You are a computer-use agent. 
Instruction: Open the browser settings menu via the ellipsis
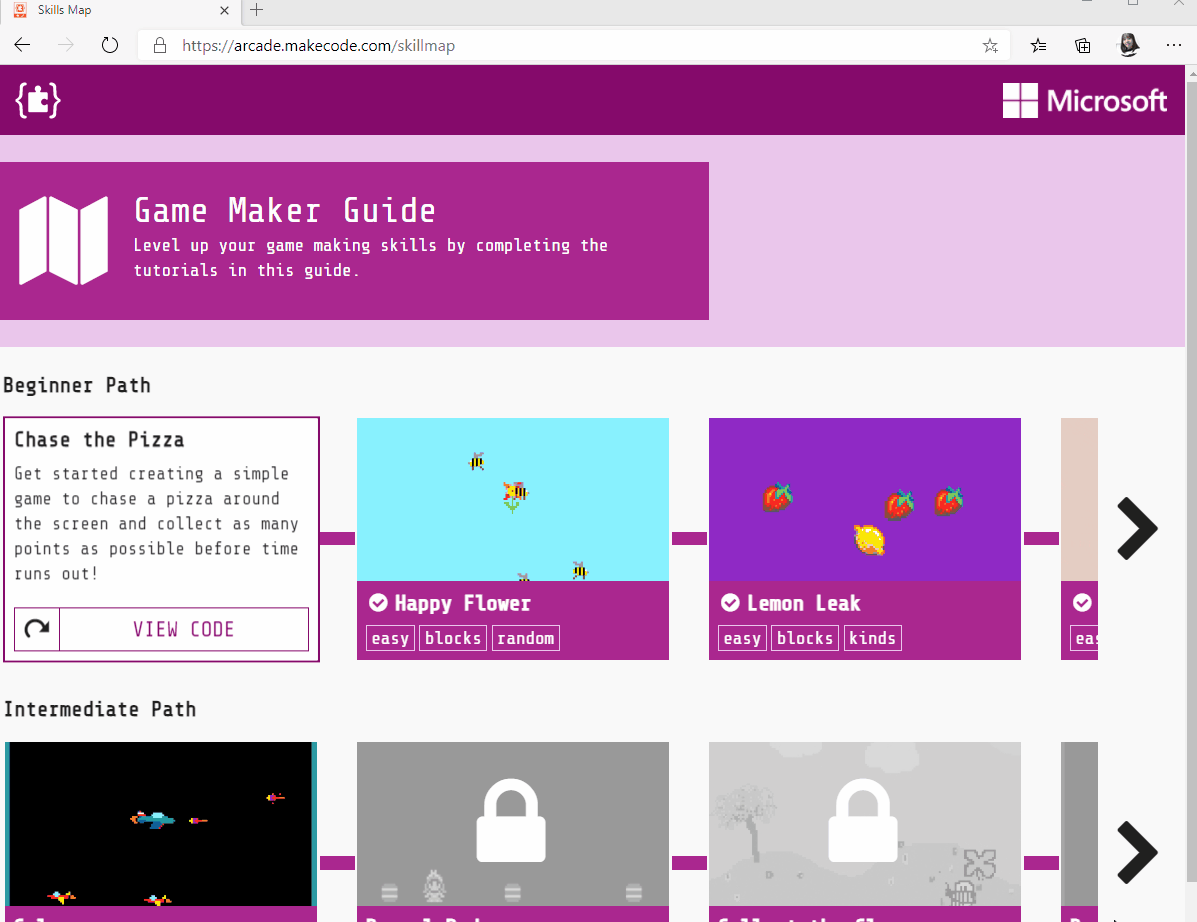point(1174,45)
